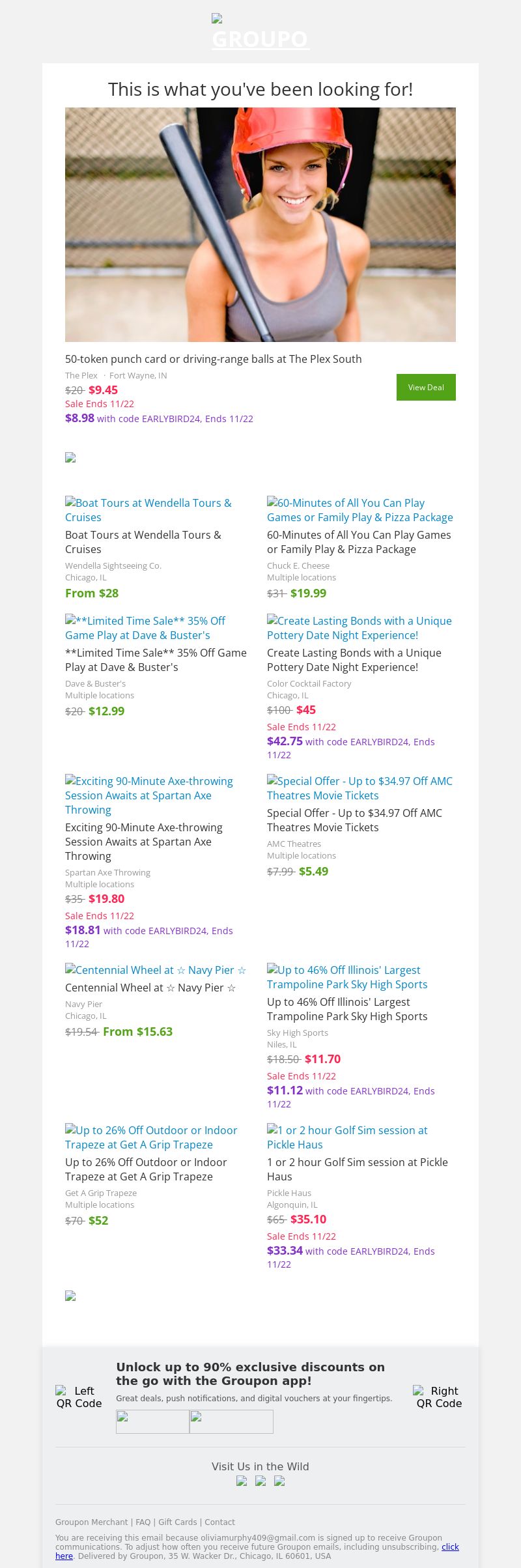Image resolution: width=521 pixels, height=1568 pixels.
Task: Click the Groupon Merchant footer link
Action: (91, 1522)
